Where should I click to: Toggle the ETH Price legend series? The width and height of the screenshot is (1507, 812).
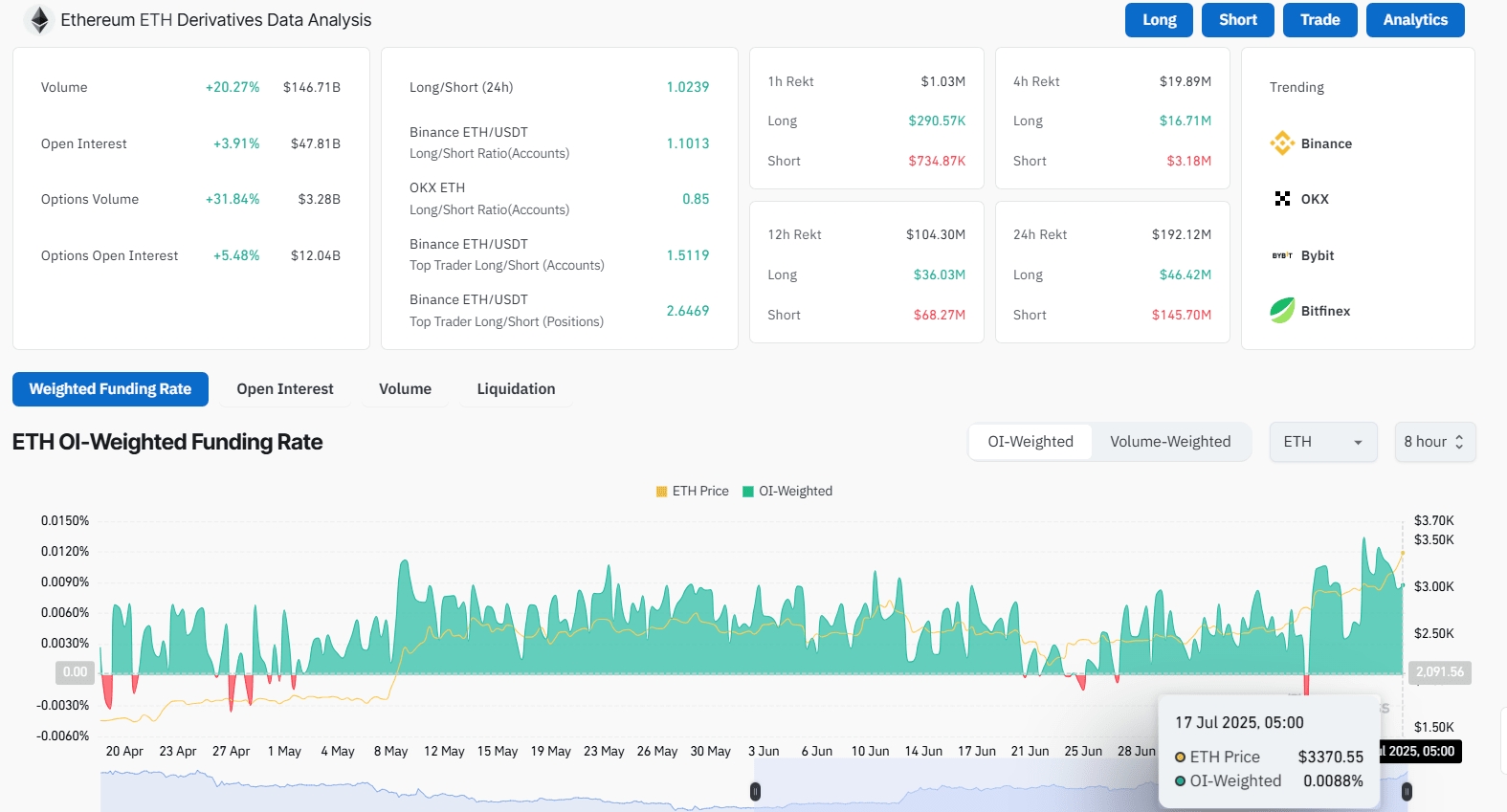[x=693, y=491]
